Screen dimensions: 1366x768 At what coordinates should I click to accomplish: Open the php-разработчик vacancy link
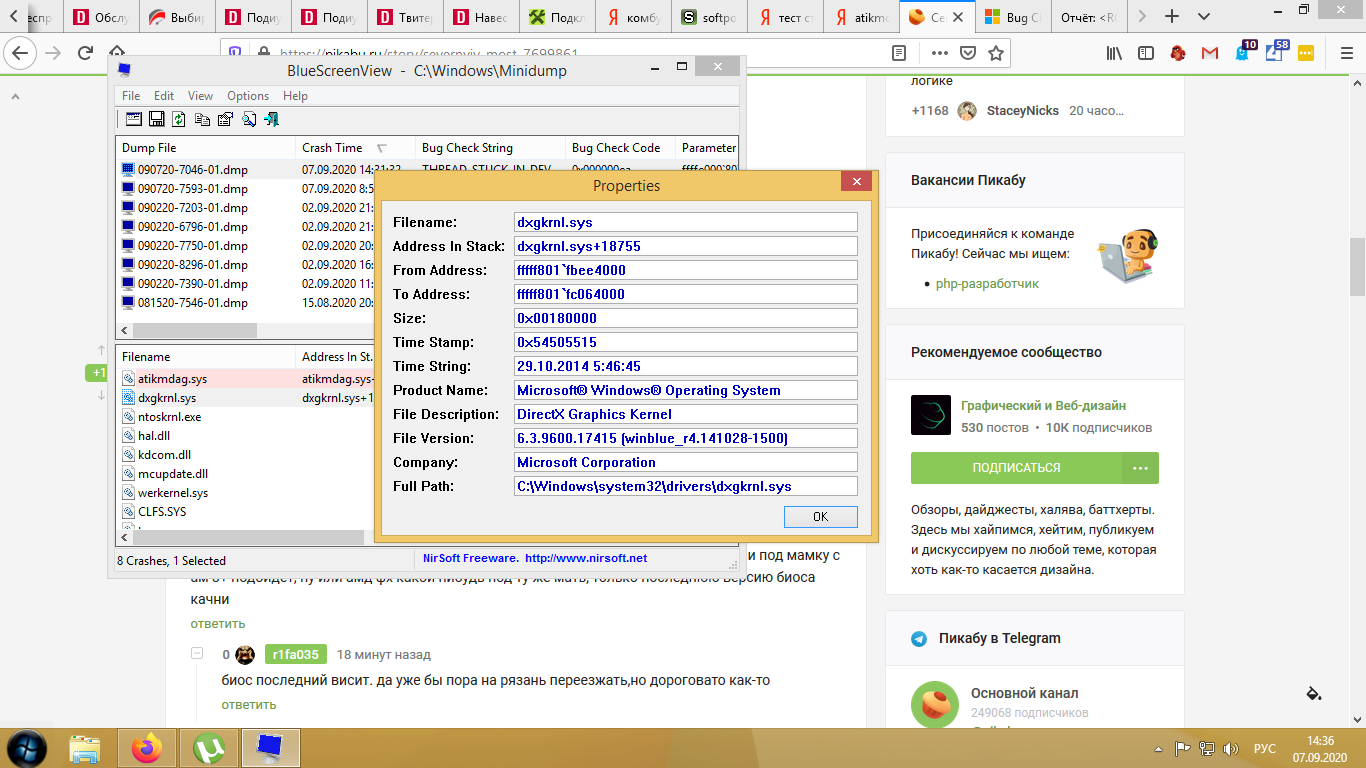[987, 284]
